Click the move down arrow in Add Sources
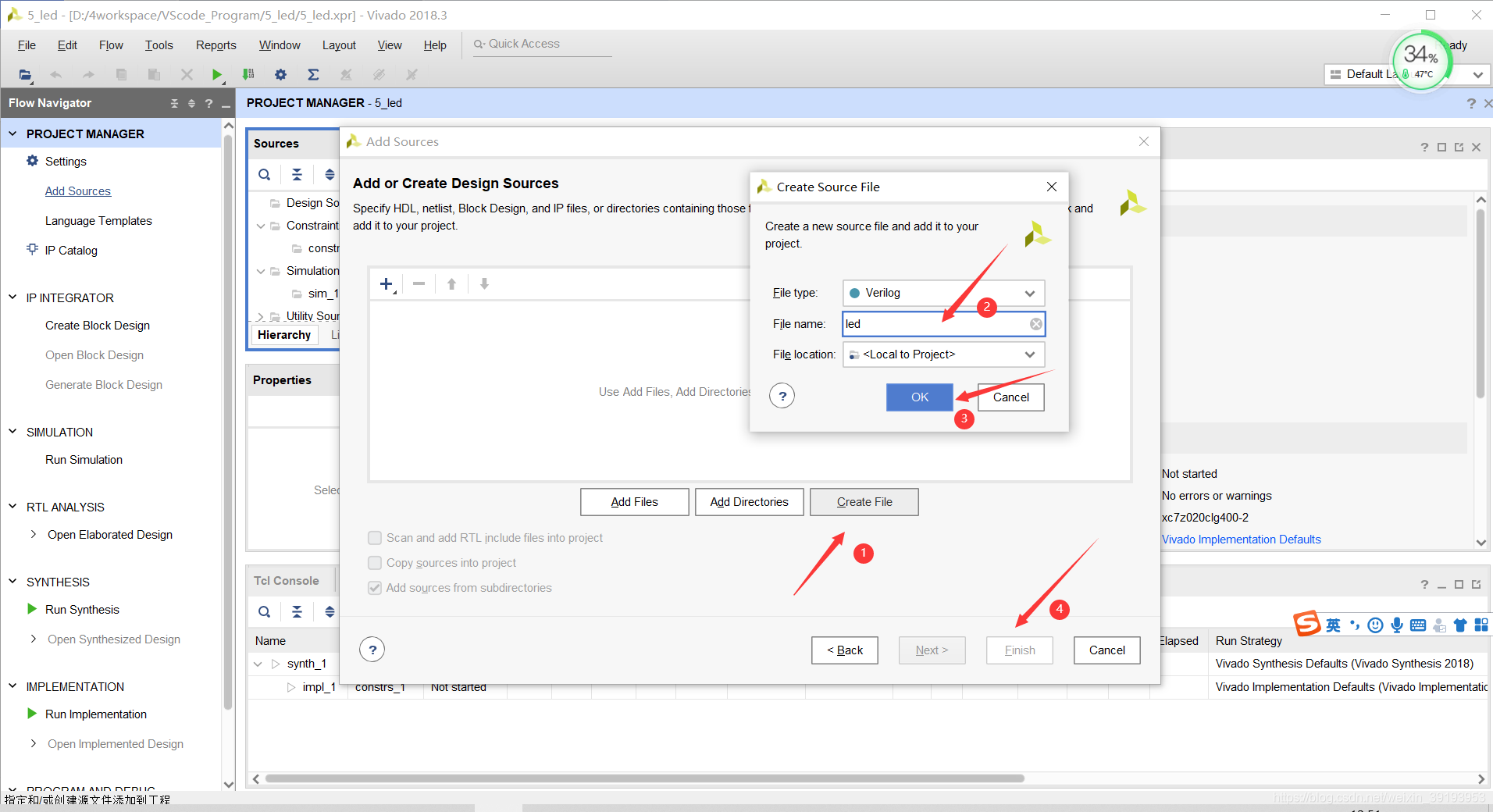The image size is (1493, 812). coord(484,284)
